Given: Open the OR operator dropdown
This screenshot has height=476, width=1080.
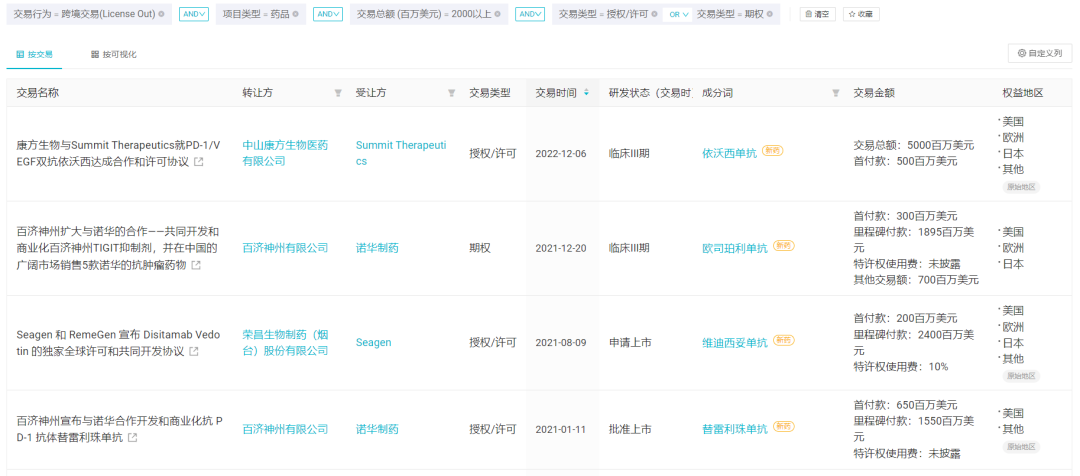Looking at the screenshot, I should click(677, 14).
